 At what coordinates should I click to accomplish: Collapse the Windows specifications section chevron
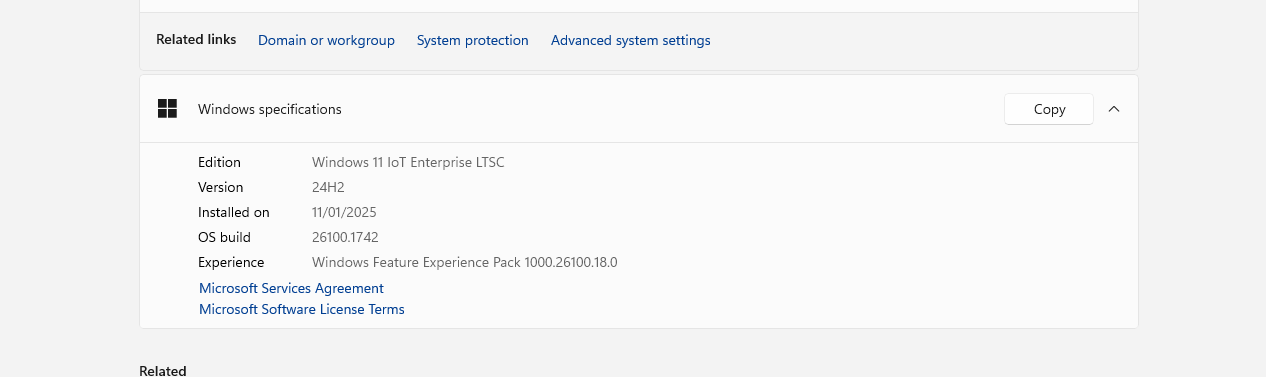(1114, 109)
